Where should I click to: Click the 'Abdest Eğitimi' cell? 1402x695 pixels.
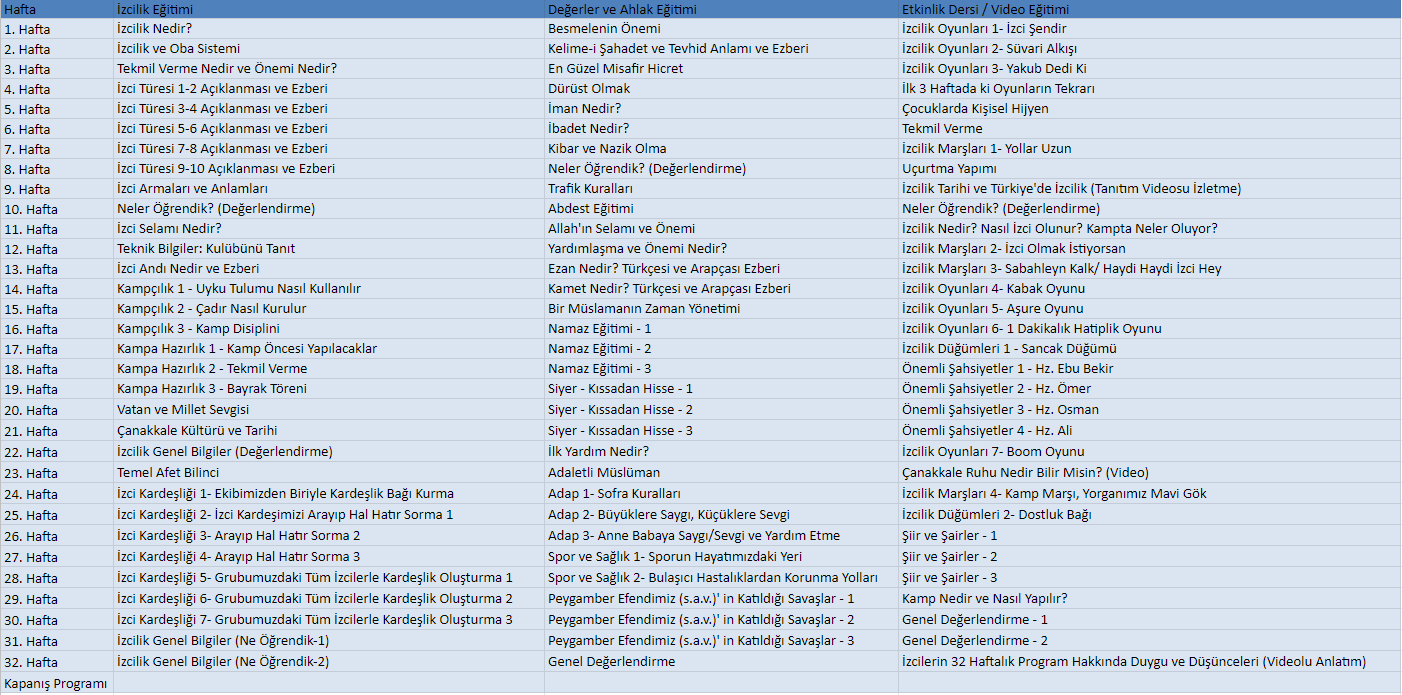coord(721,209)
